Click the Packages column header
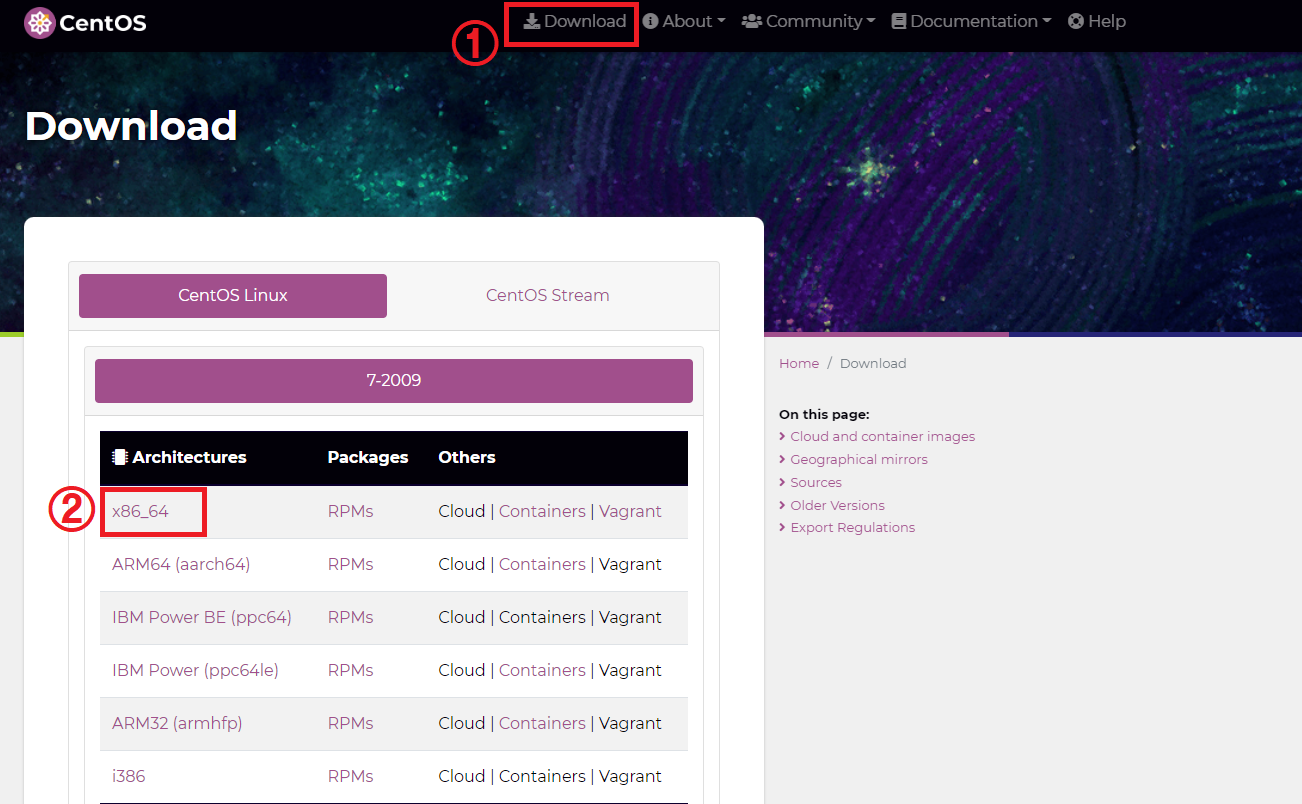 tap(368, 457)
